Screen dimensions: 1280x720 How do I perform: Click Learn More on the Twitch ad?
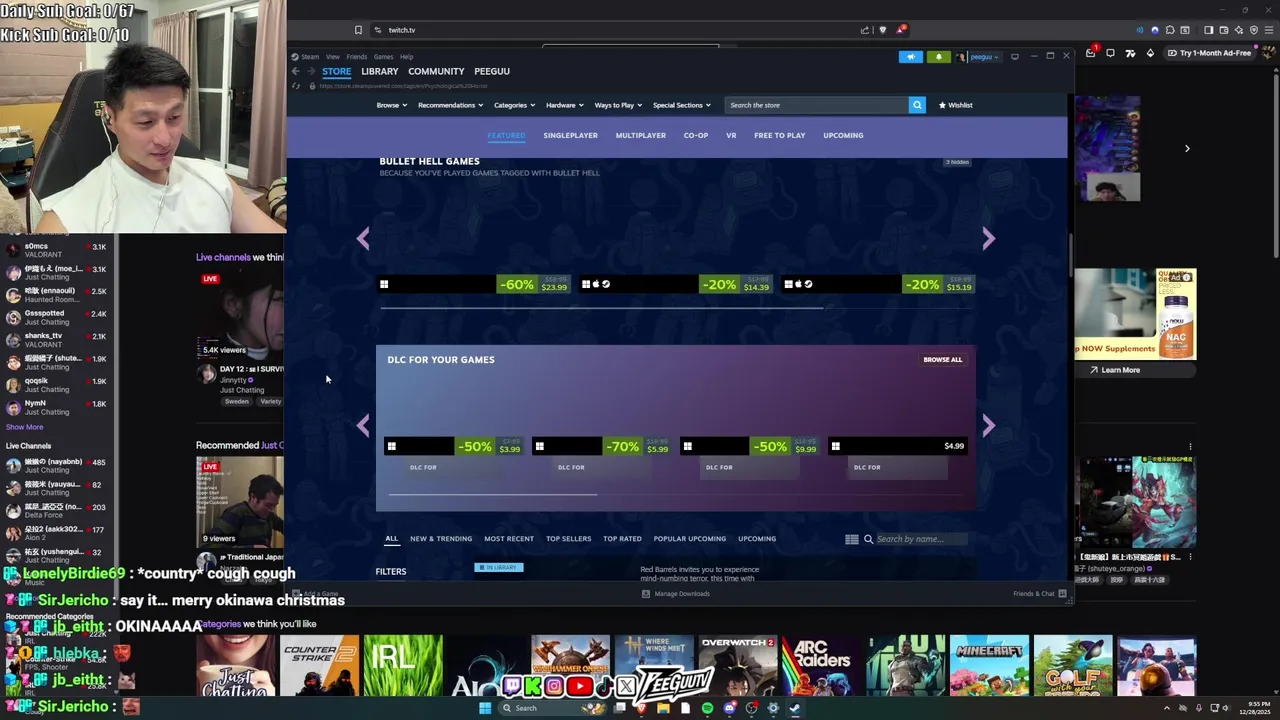coord(1115,370)
